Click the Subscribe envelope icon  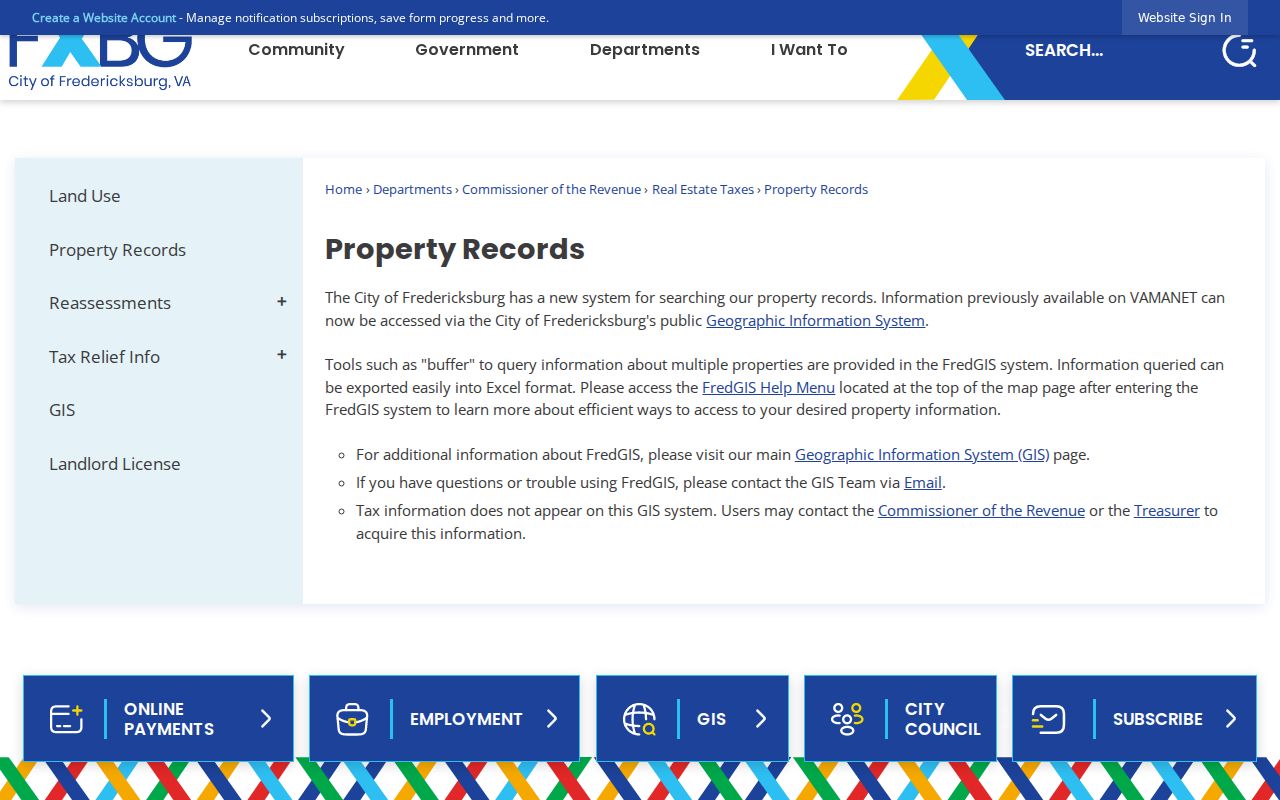click(1048, 718)
